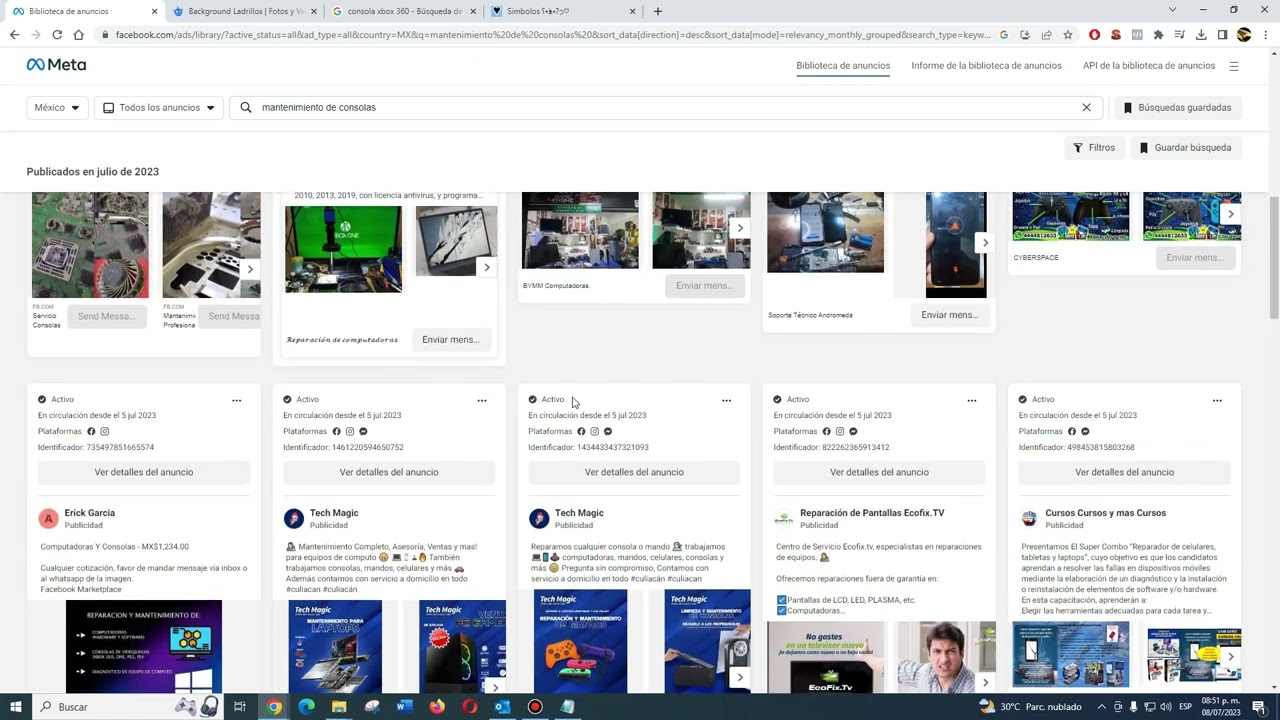Open three-dot menu for ad 1434433437321093
The width and height of the screenshot is (1280, 720).
point(727,400)
